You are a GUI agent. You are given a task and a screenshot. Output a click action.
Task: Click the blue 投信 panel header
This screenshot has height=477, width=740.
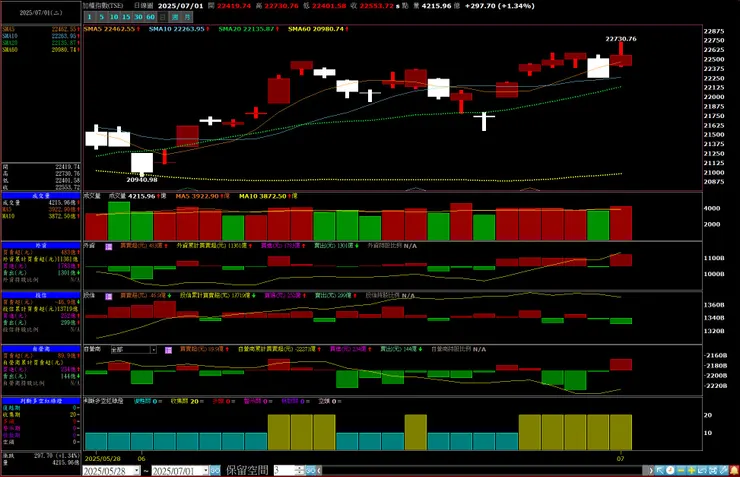tap(41, 295)
